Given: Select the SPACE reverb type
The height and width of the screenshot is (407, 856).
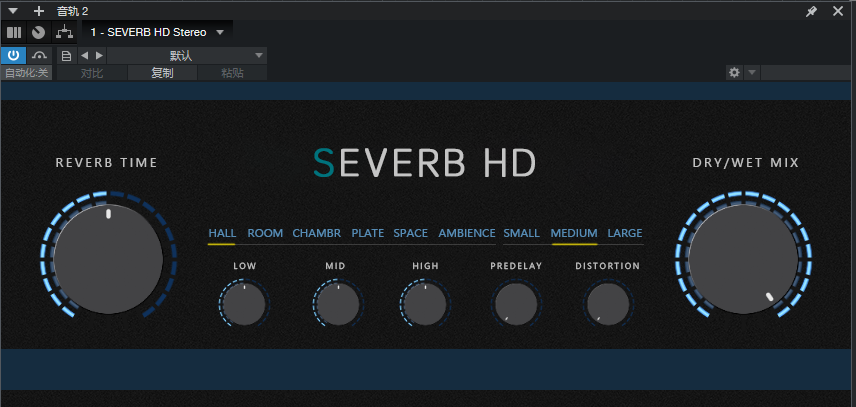Looking at the screenshot, I should 411,234.
